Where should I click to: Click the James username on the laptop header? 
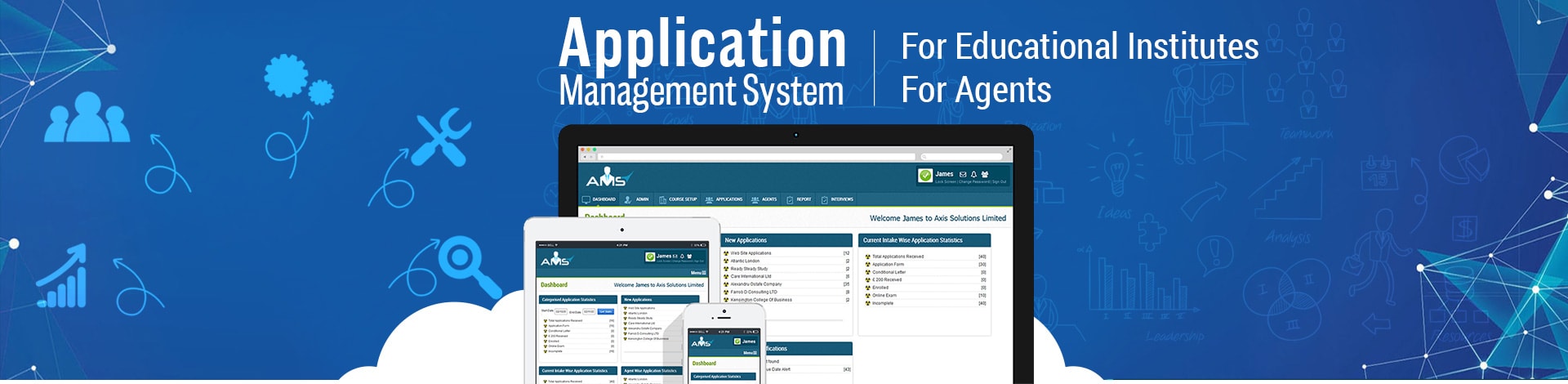pos(944,174)
